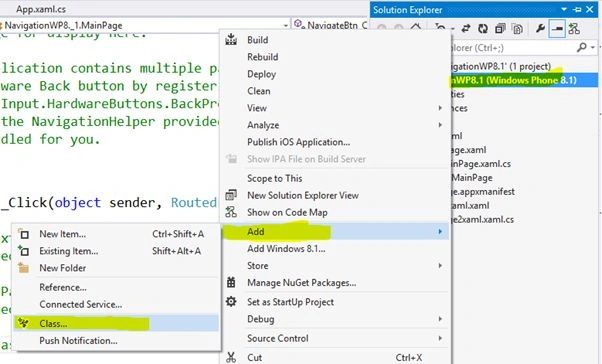The height and width of the screenshot is (364, 602).
Task: Add a new Class from submenu
Action: click(x=116, y=324)
